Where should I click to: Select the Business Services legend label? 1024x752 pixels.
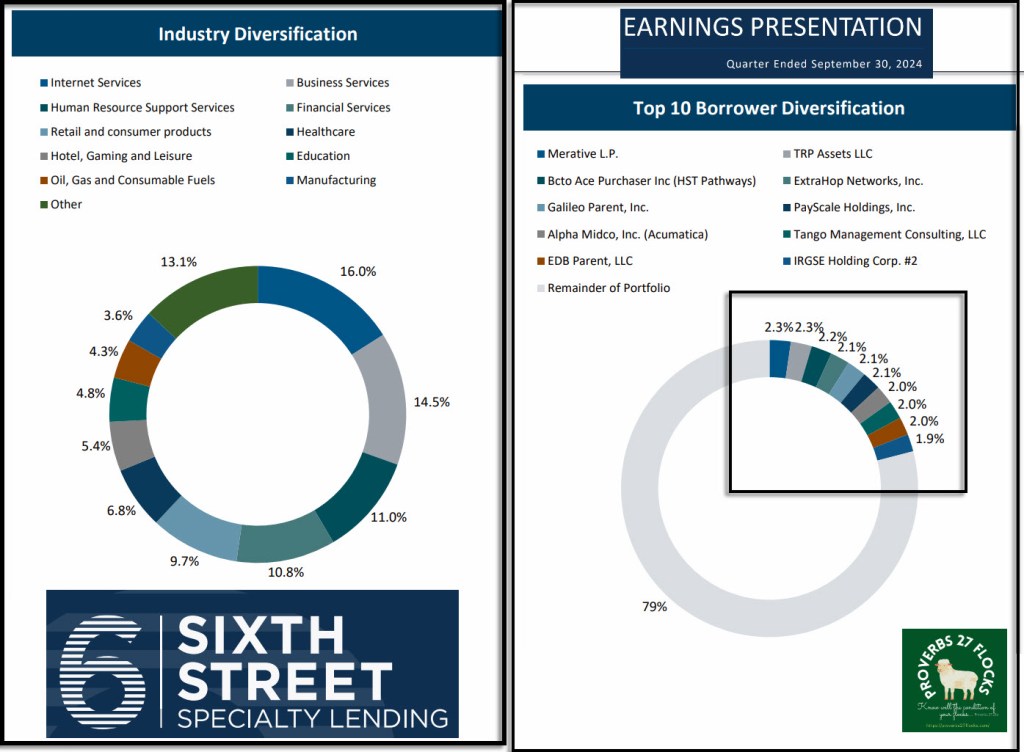342,83
